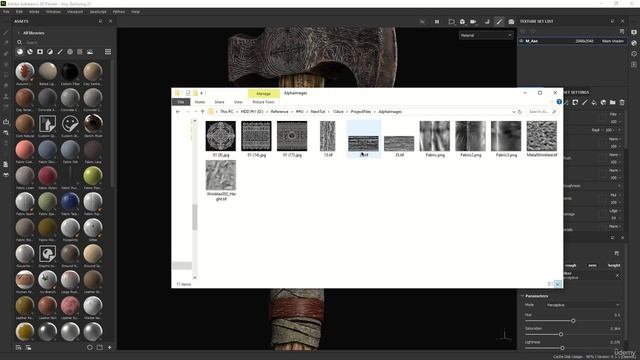Select the Eraser tool in left toolbar

(6, 42)
